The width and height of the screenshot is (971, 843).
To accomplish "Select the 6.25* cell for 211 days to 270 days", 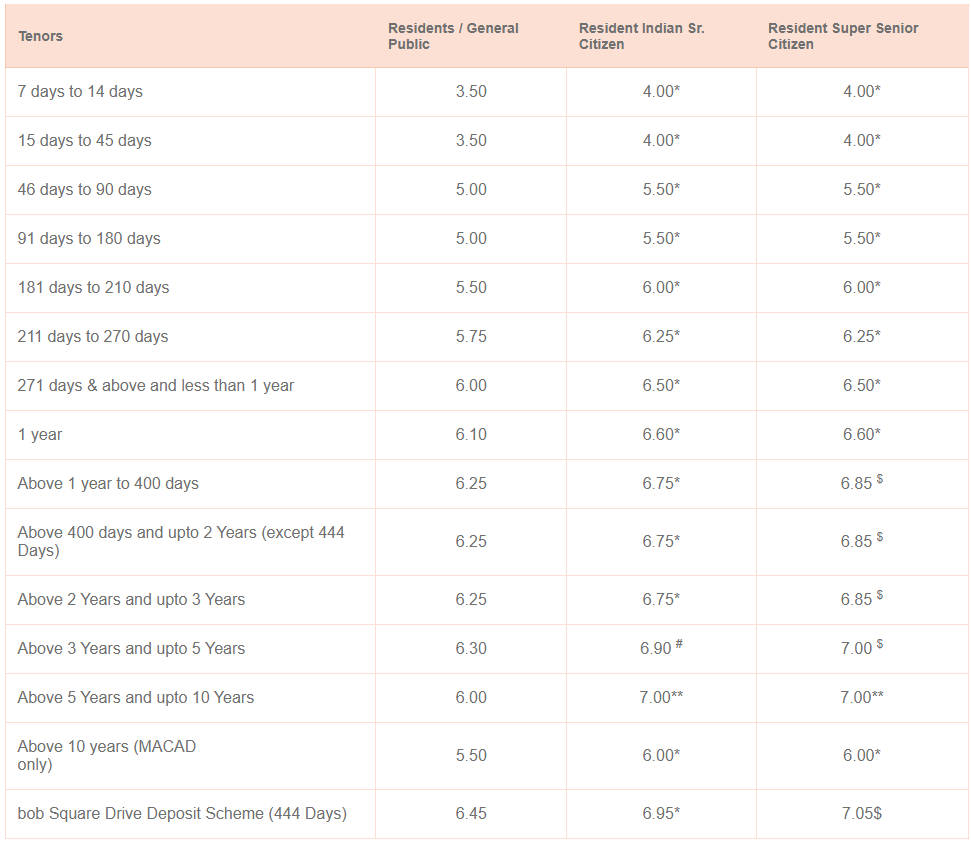I will 662,336.
